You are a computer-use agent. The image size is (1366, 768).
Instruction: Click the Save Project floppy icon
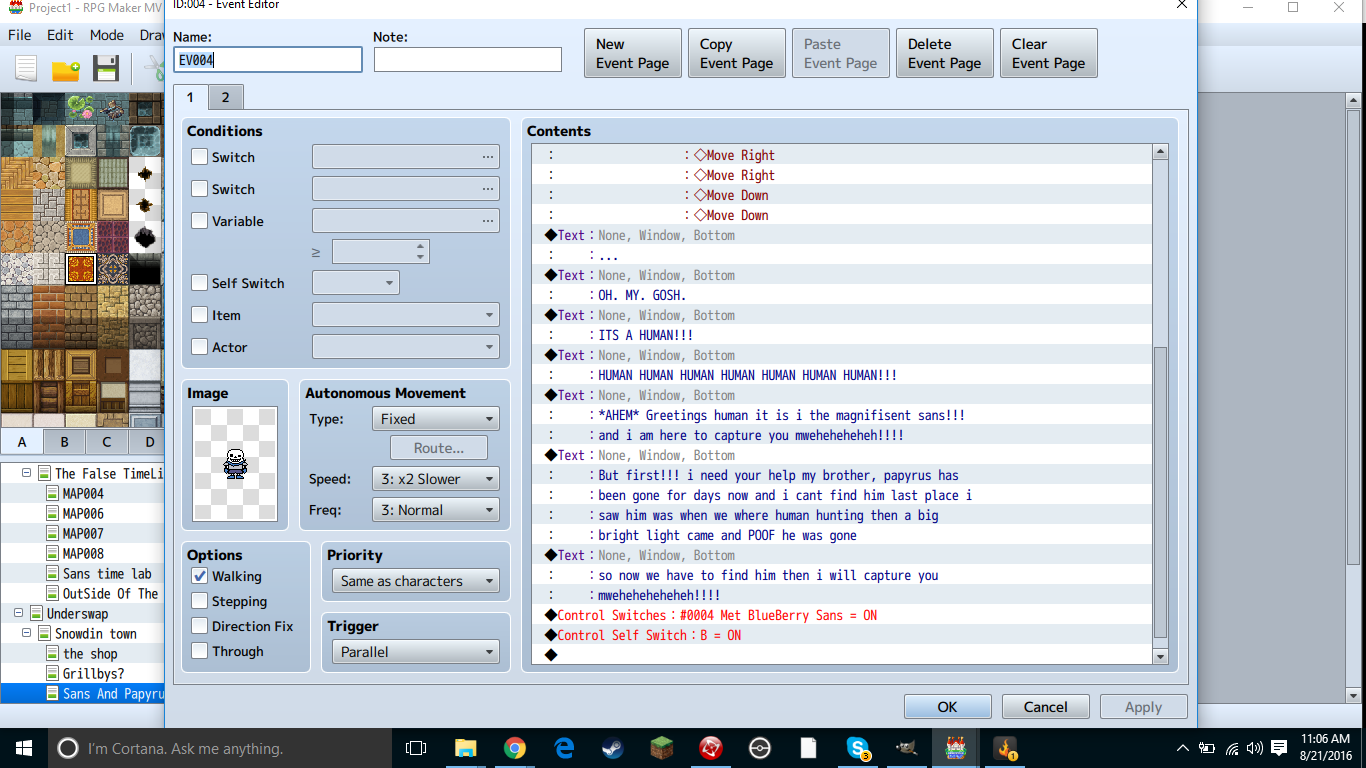point(106,69)
